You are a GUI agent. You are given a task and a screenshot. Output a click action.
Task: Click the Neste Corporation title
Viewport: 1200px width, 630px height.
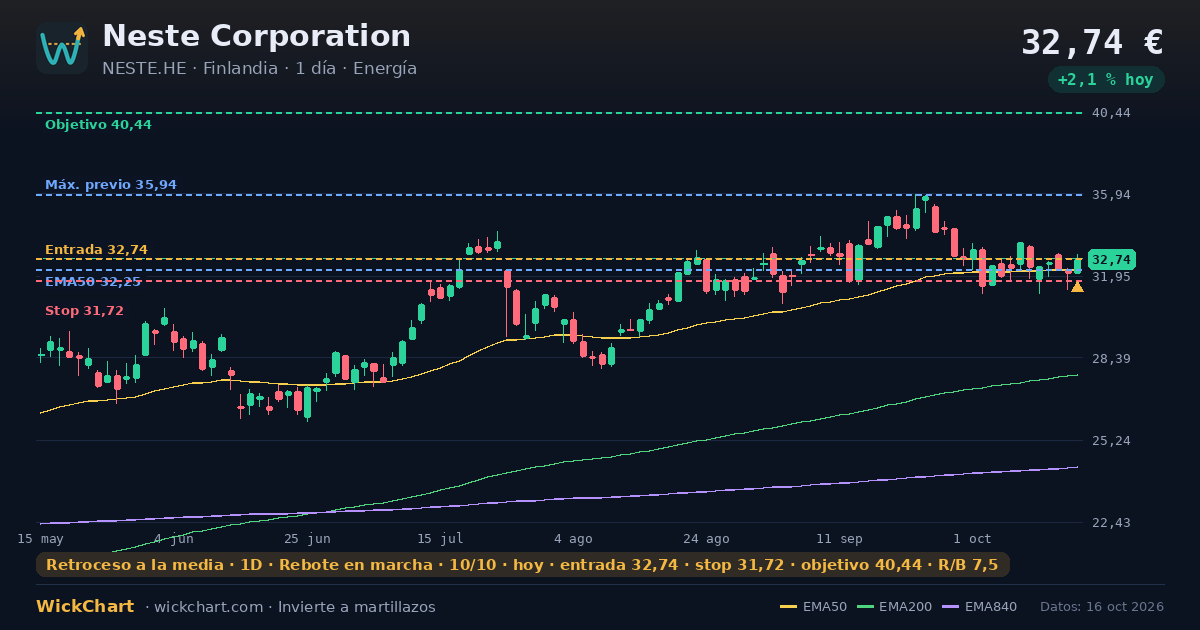(x=256, y=36)
